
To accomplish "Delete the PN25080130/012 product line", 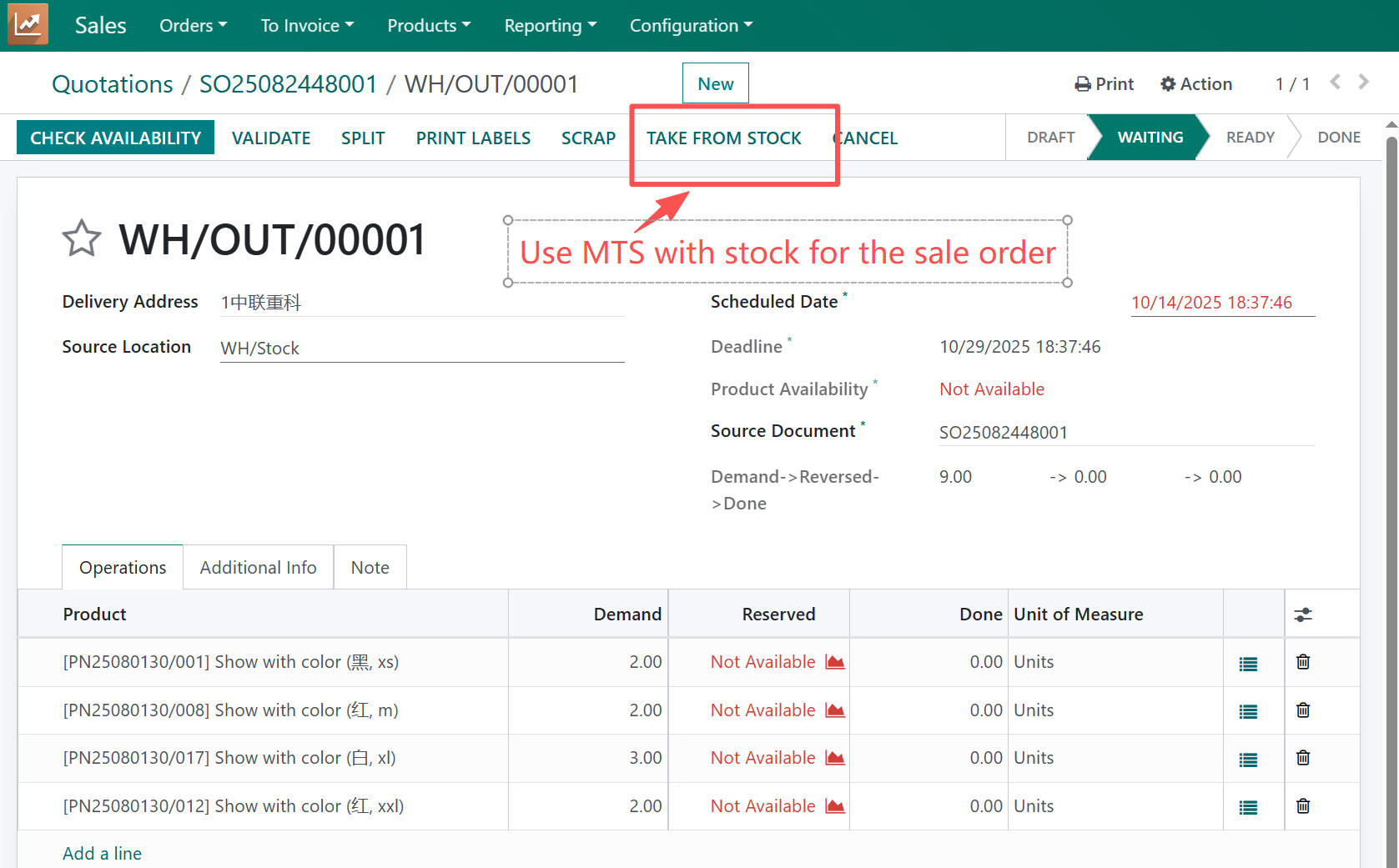I will click(x=1302, y=806).
